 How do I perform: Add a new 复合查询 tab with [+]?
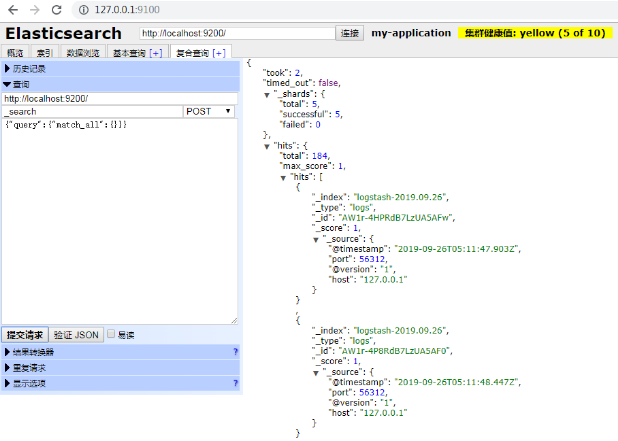(219, 53)
